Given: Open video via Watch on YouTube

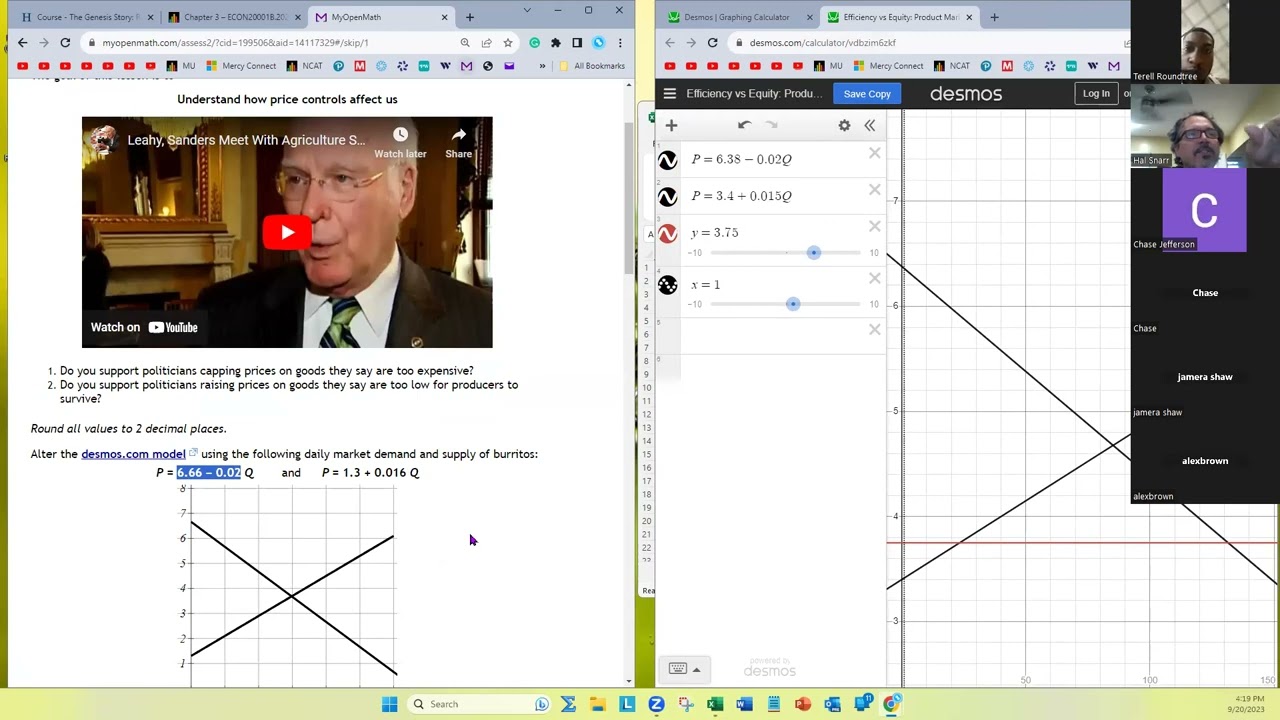Looking at the screenshot, I should pos(144,327).
